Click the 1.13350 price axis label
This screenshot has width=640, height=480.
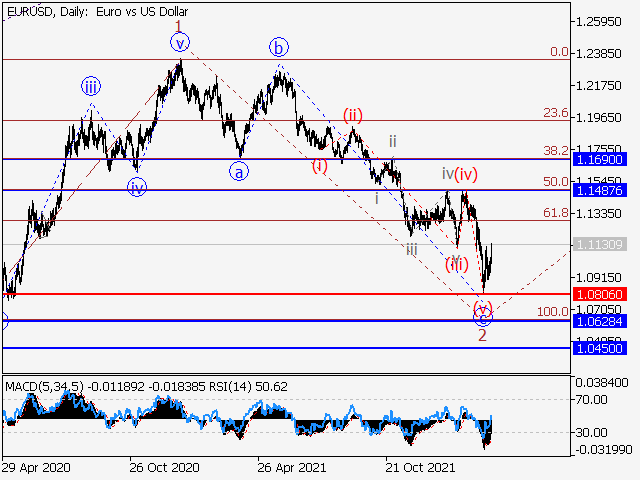[x=598, y=213]
